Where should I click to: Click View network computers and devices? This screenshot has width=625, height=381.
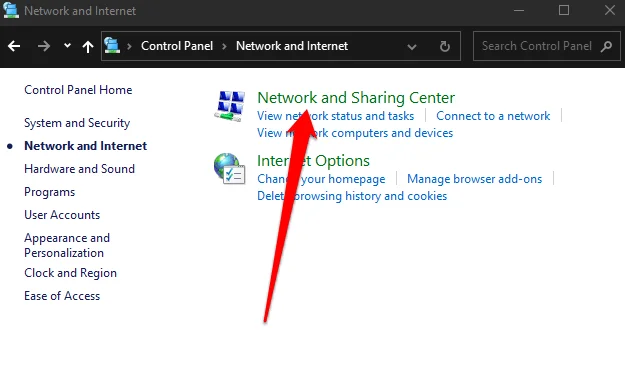point(355,133)
